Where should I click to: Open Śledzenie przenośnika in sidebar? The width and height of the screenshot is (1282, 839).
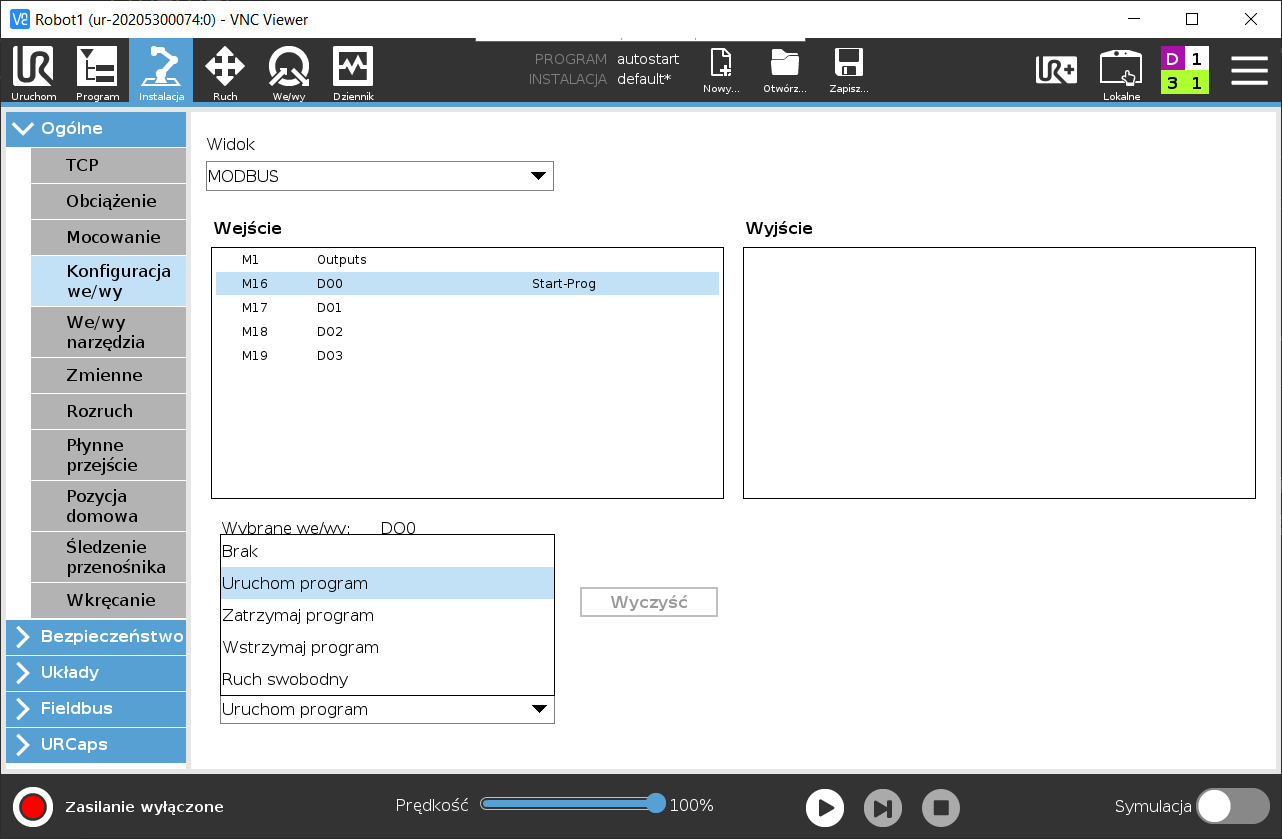click(108, 557)
